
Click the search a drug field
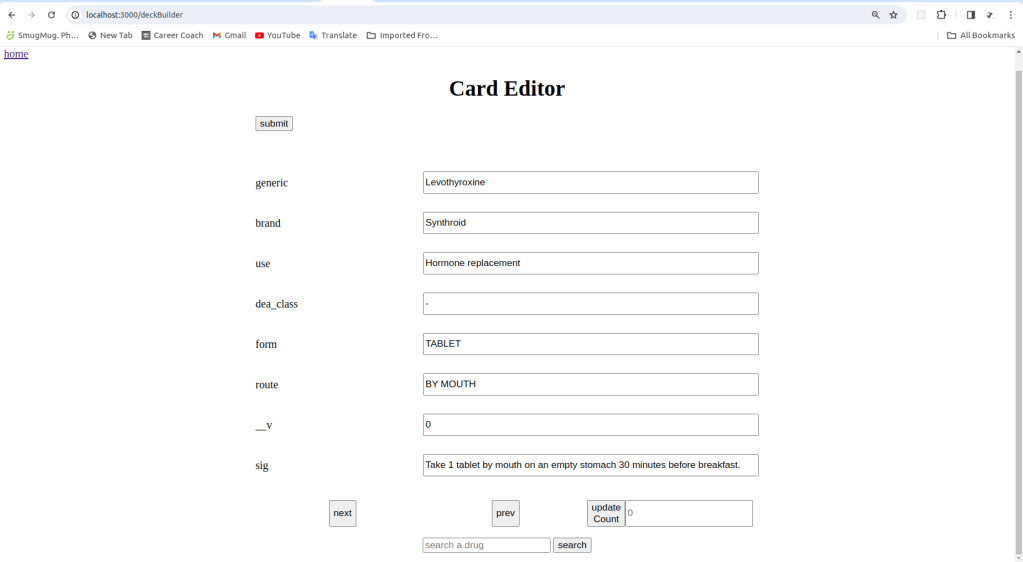(486, 545)
